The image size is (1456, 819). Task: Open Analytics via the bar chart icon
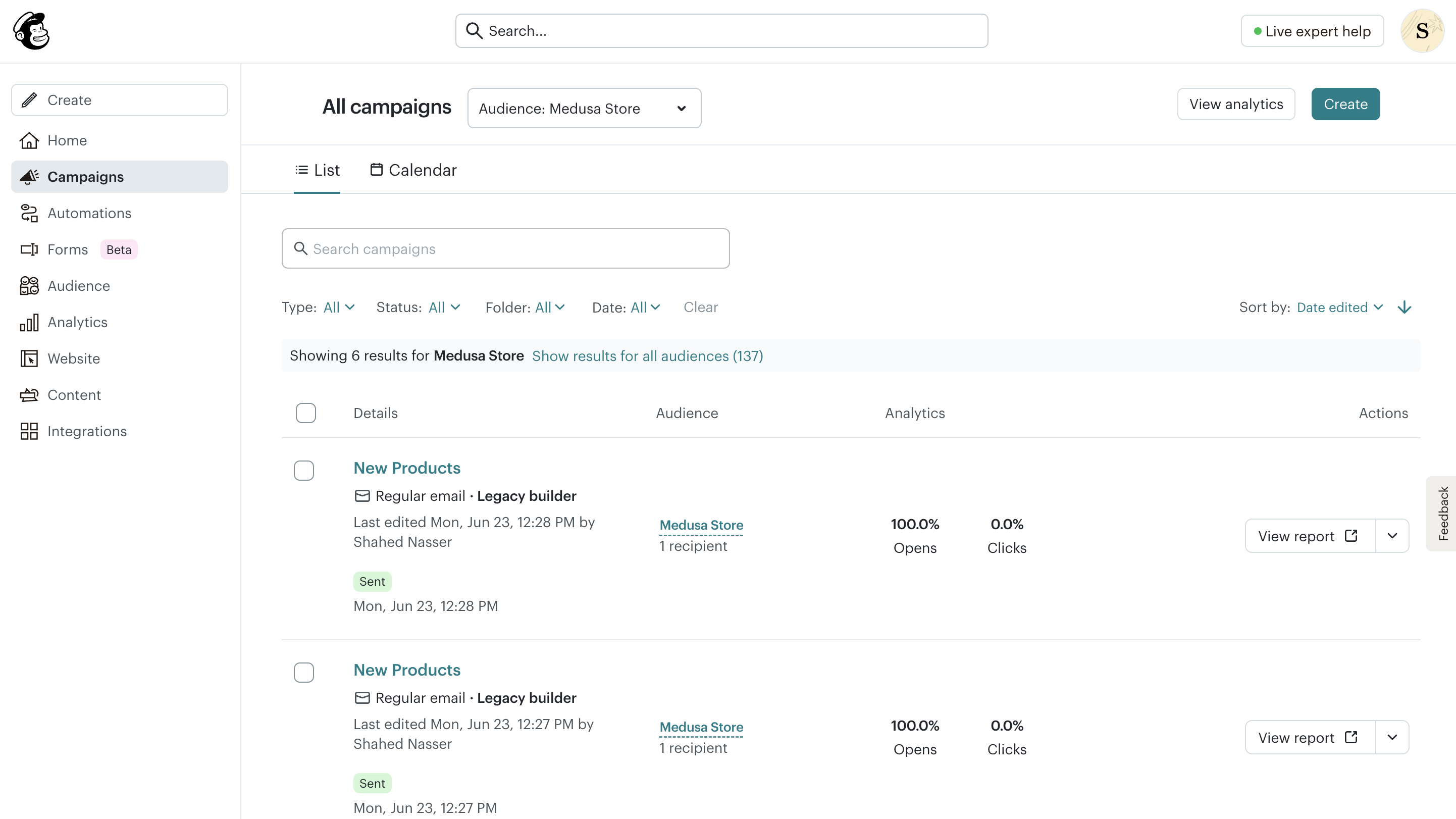pyautogui.click(x=29, y=322)
